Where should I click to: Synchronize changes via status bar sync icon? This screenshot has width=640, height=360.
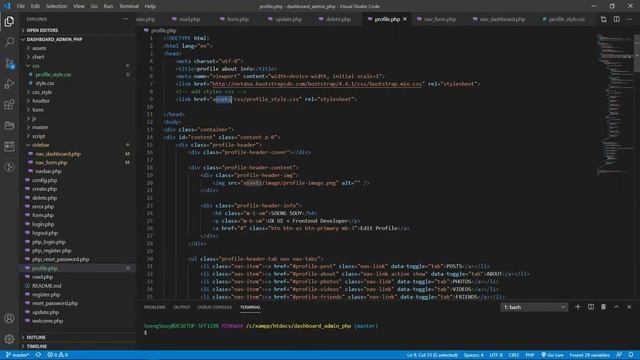[x=38, y=355]
